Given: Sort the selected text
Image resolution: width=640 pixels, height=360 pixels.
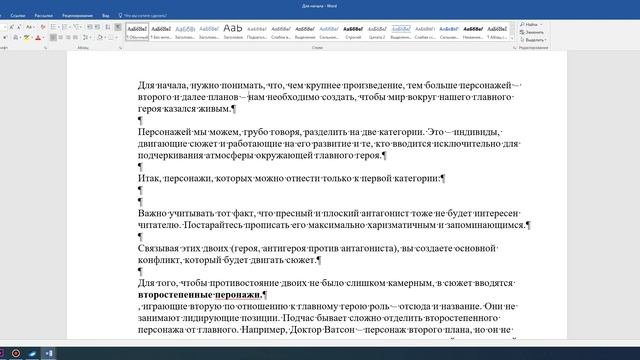Looking at the screenshot, I should (108, 27).
